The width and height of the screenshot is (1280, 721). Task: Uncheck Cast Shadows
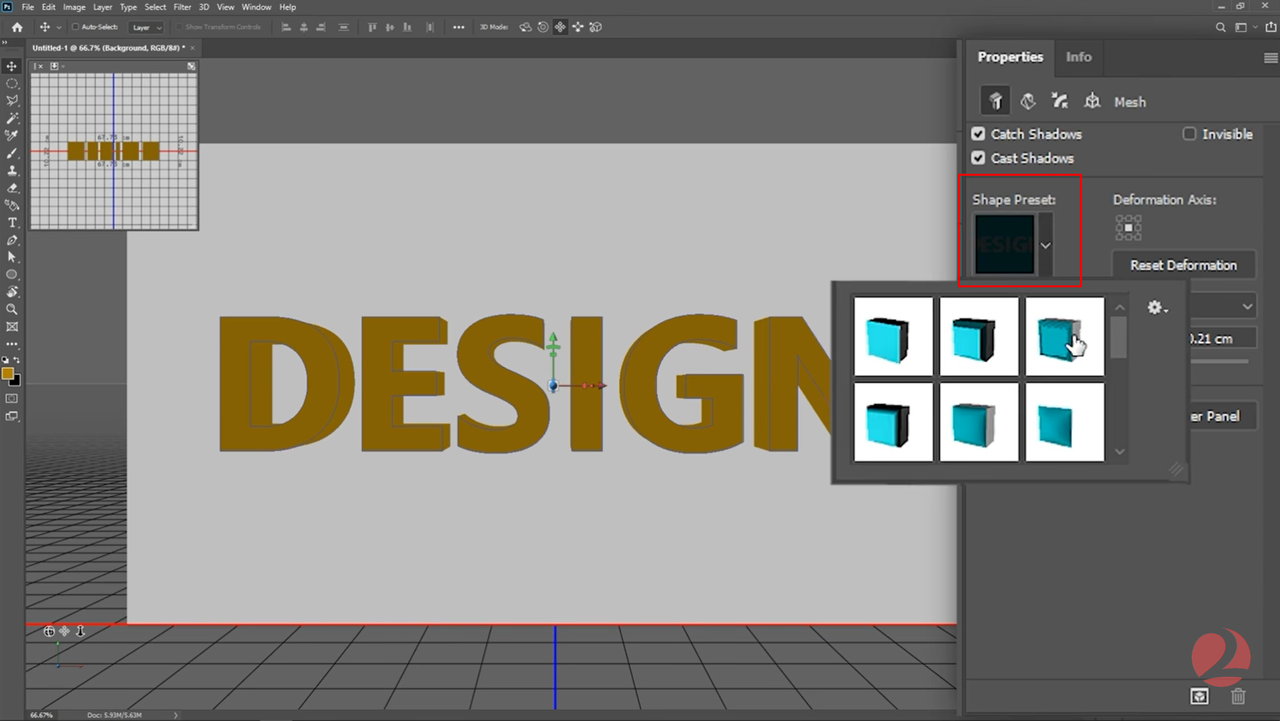(978, 157)
